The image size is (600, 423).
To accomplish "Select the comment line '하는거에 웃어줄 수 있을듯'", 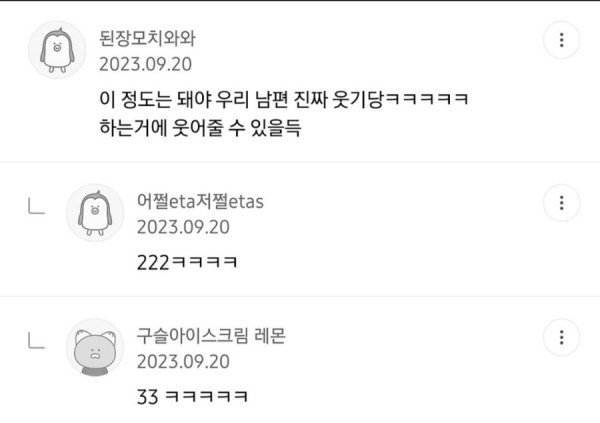I will [200, 127].
